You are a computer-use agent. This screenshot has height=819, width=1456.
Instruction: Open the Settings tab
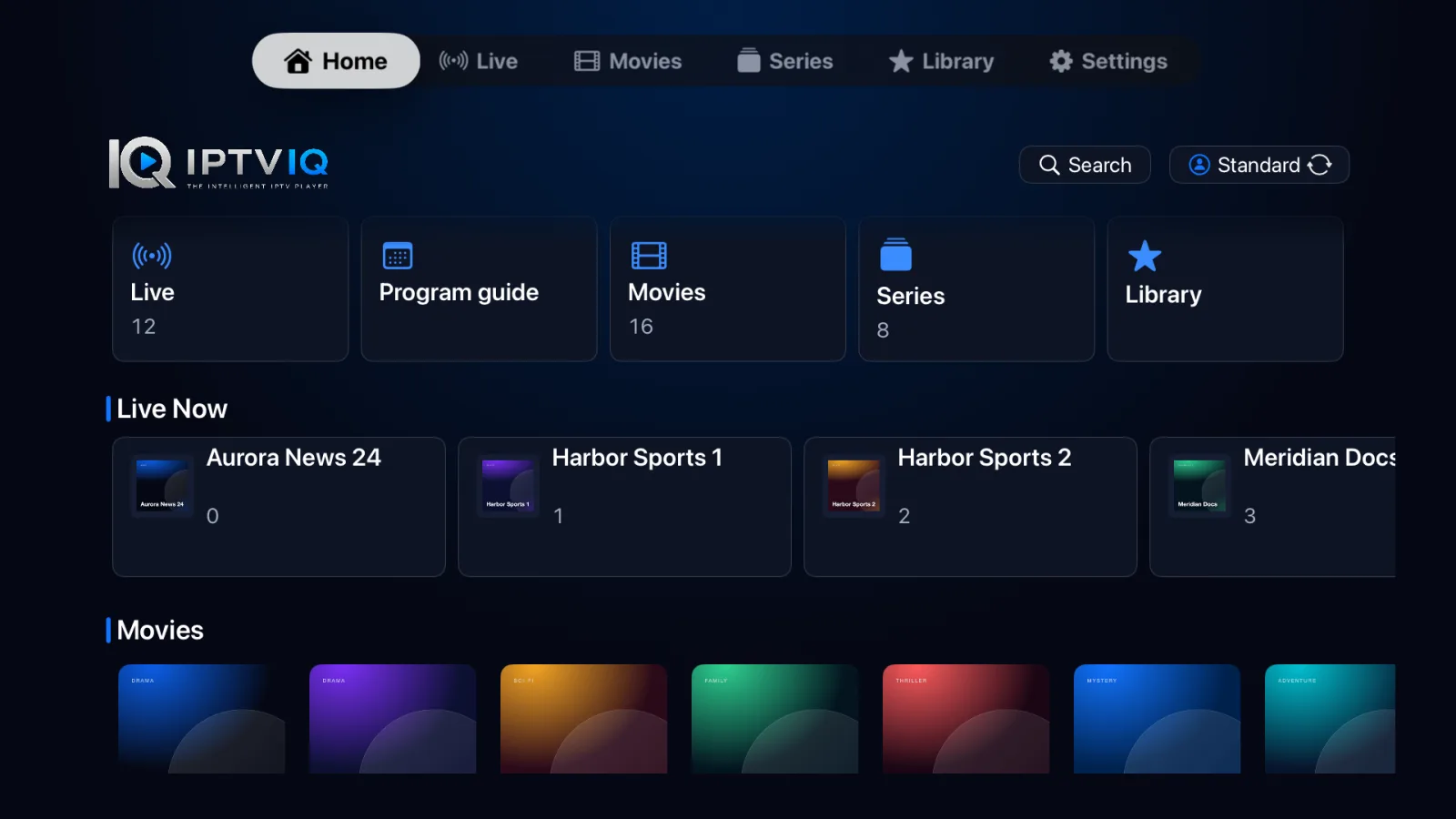click(1108, 61)
